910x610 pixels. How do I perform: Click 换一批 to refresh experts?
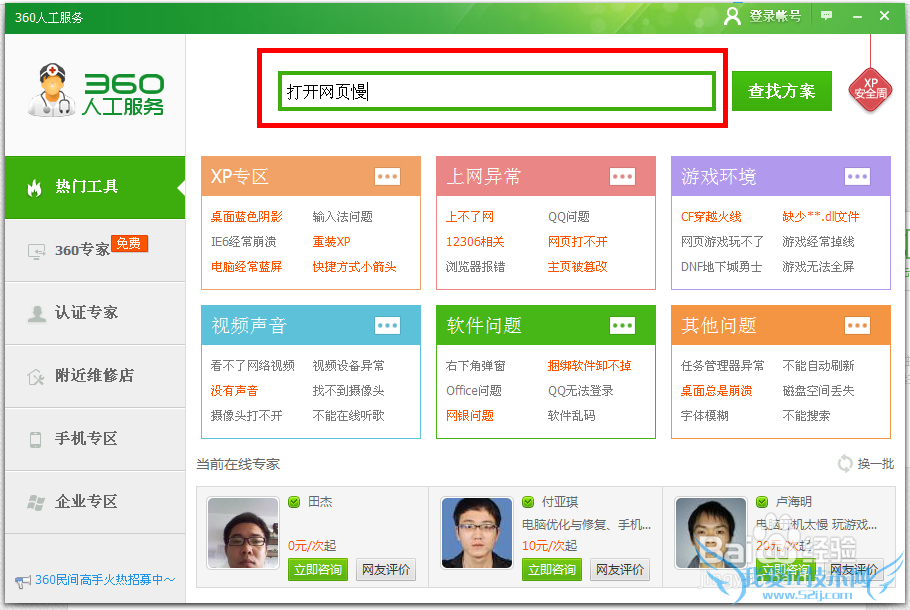click(x=876, y=464)
